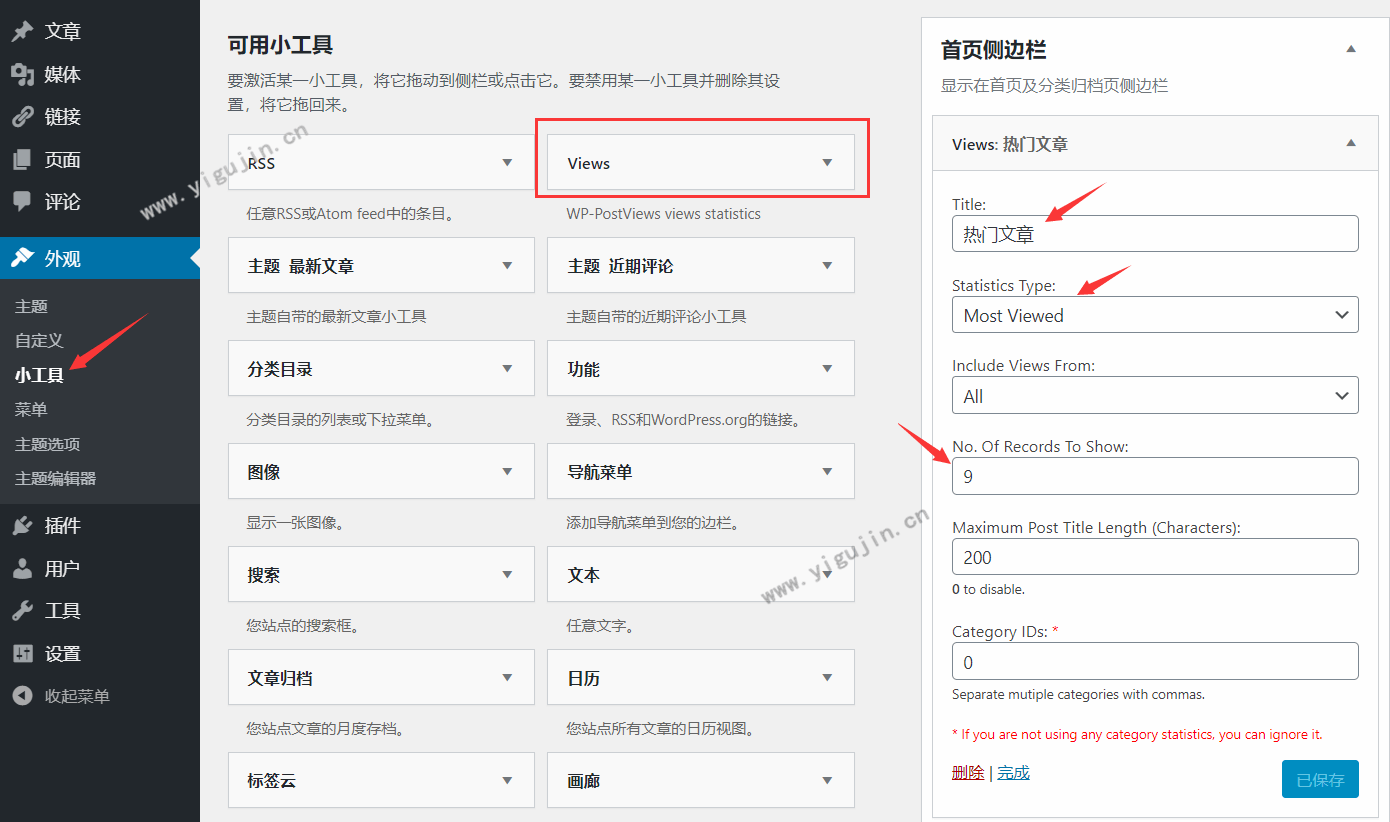Screen dimensions: 1390x822
Task: Click the pin icon beside 文章
Action: click(22, 32)
